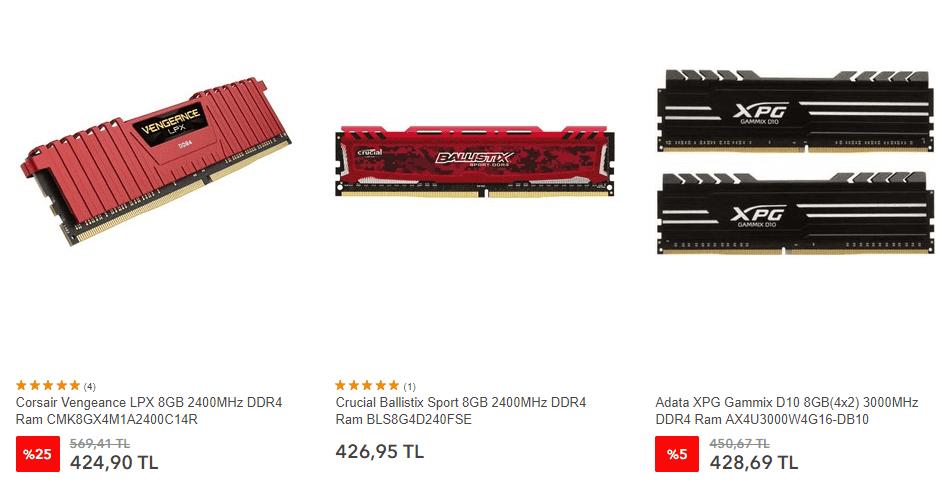Open the (4) review count for Corsair
Image resolution: width=948 pixels, height=482 pixels.
[89, 386]
